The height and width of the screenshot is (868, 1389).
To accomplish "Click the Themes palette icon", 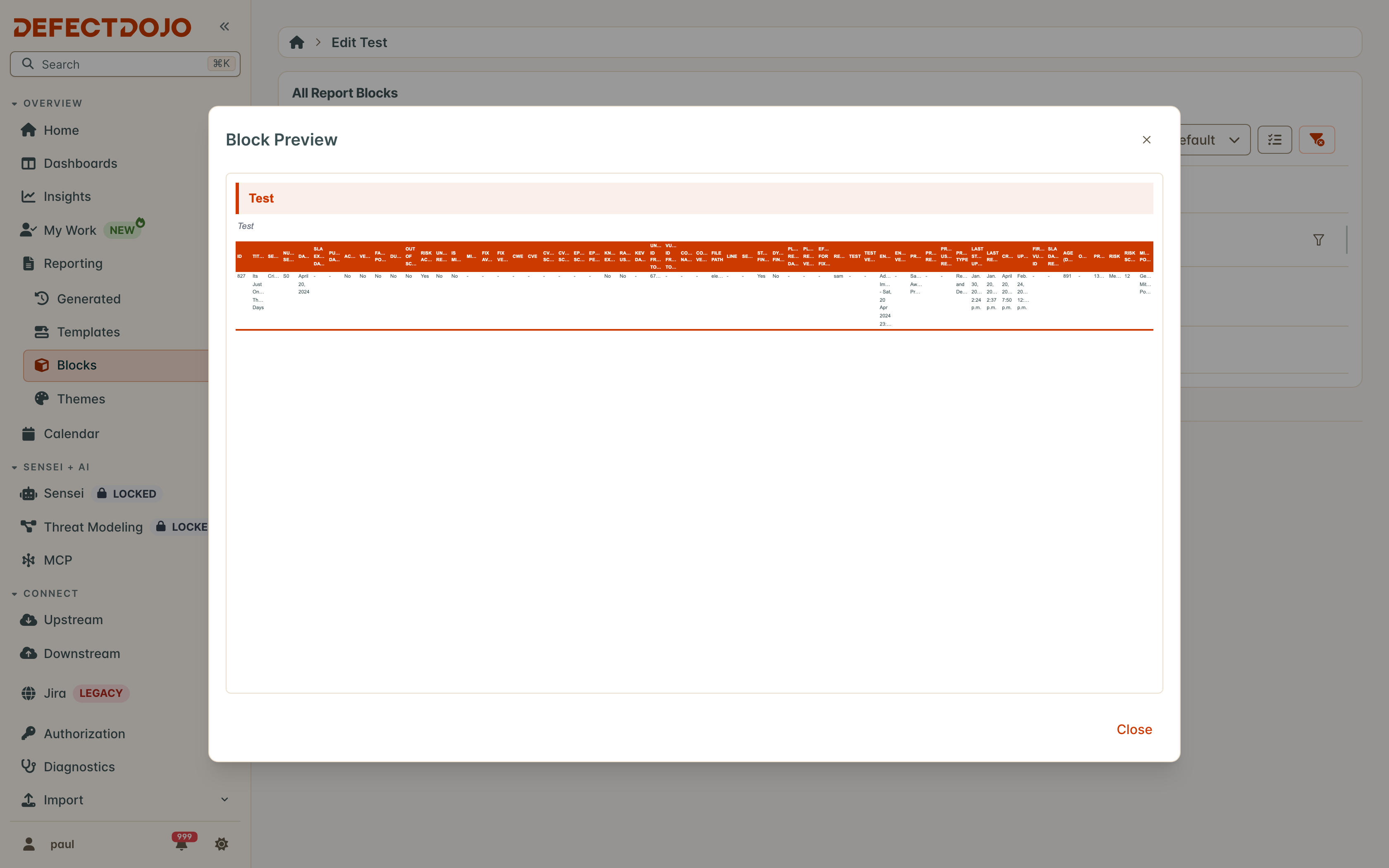I will [x=41, y=398].
